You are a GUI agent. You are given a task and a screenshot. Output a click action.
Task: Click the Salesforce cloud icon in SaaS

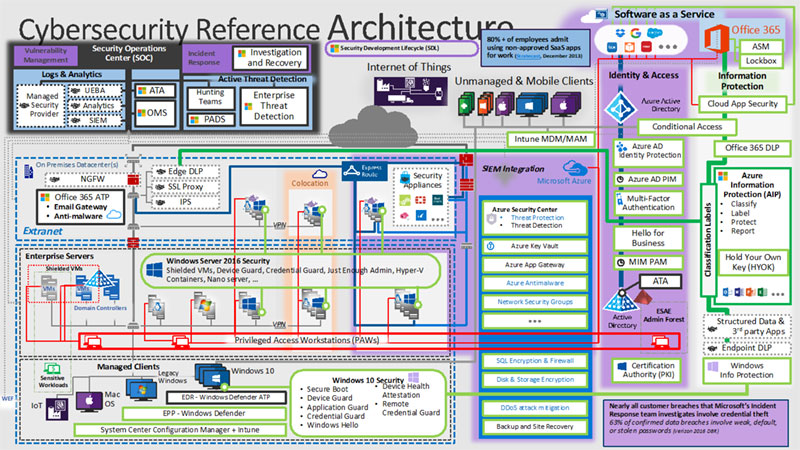pyautogui.click(x=655, y=33)
